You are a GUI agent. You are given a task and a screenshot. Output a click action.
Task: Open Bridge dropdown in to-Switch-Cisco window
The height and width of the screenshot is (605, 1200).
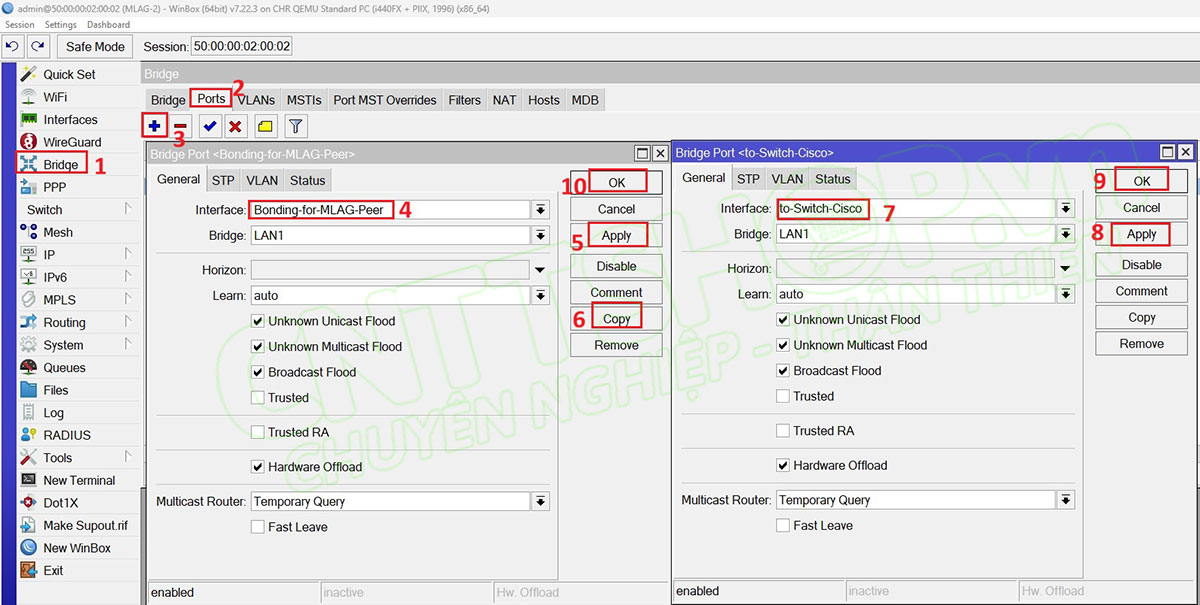(1066, 233)
